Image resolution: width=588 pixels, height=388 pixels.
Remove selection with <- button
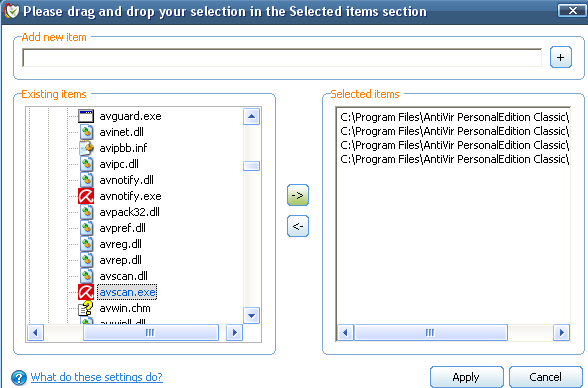(298, 226)
